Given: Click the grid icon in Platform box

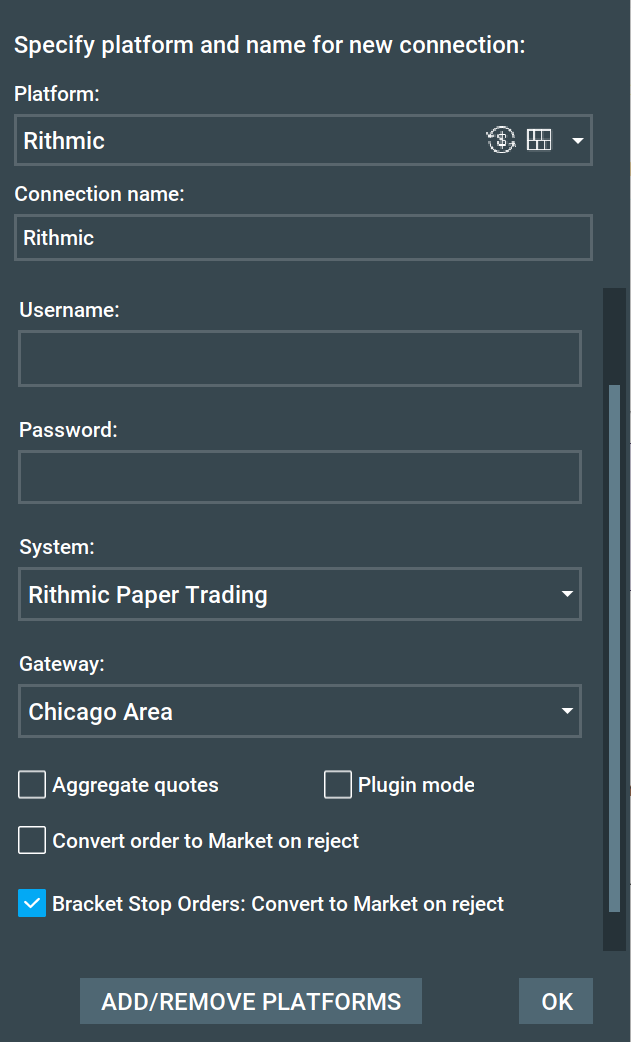Looking at the screenshot, I should 539,140.
